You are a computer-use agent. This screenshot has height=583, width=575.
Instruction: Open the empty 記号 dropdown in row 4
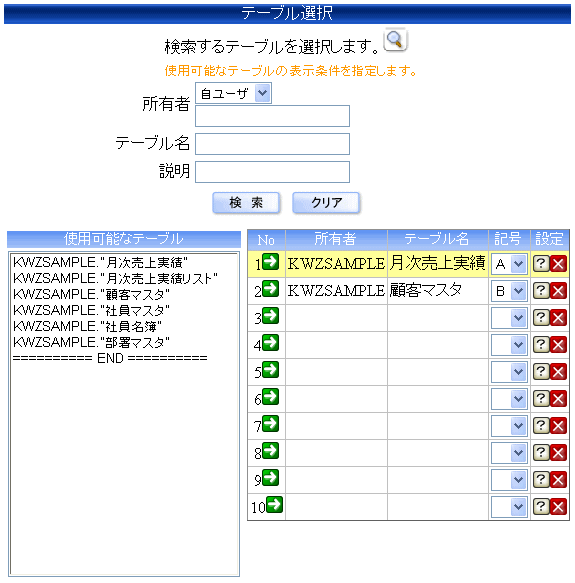509,345
